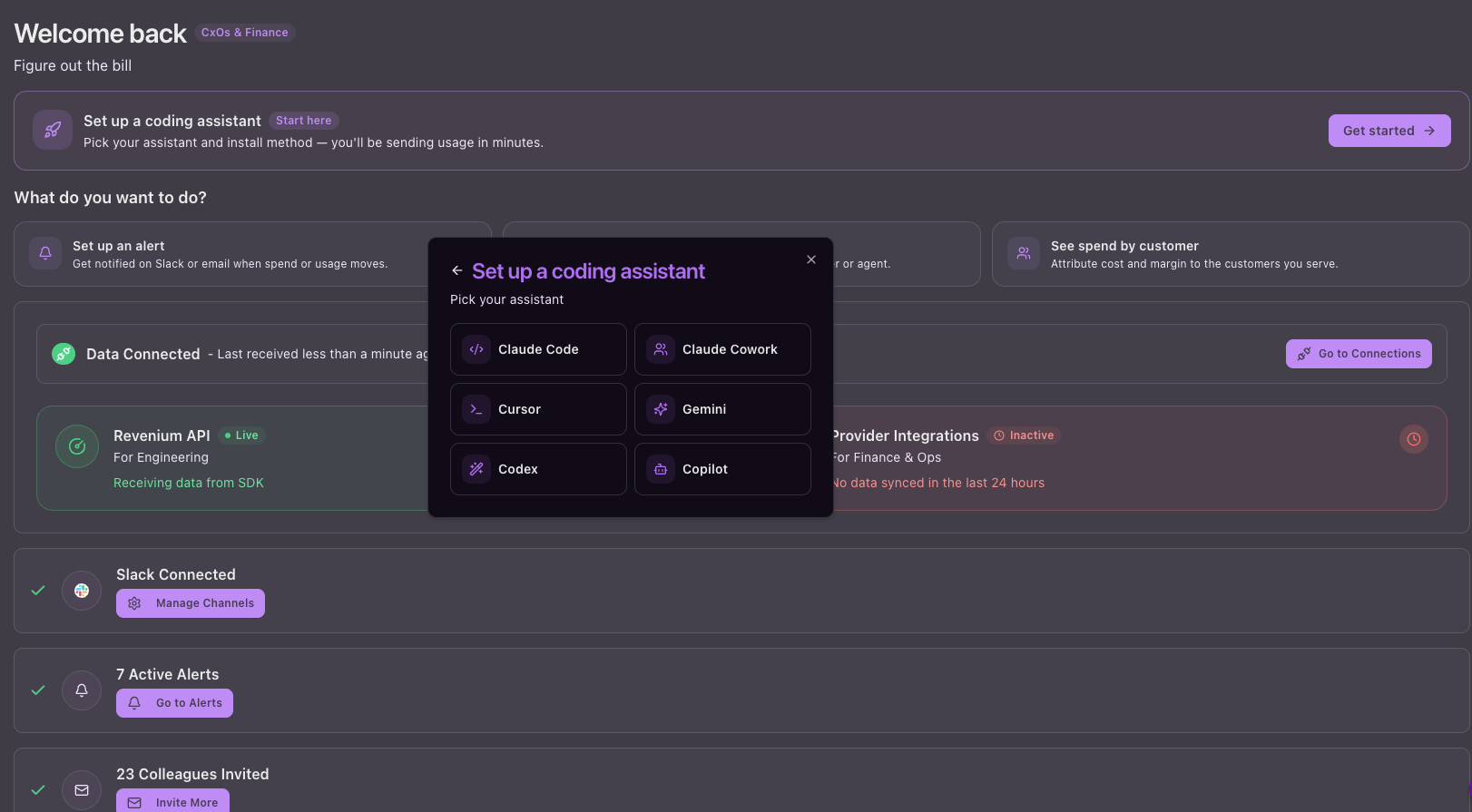Click 'No data synced in the last 24 hours'
This screenshot has height=812, width=1472.
(938, 483)
